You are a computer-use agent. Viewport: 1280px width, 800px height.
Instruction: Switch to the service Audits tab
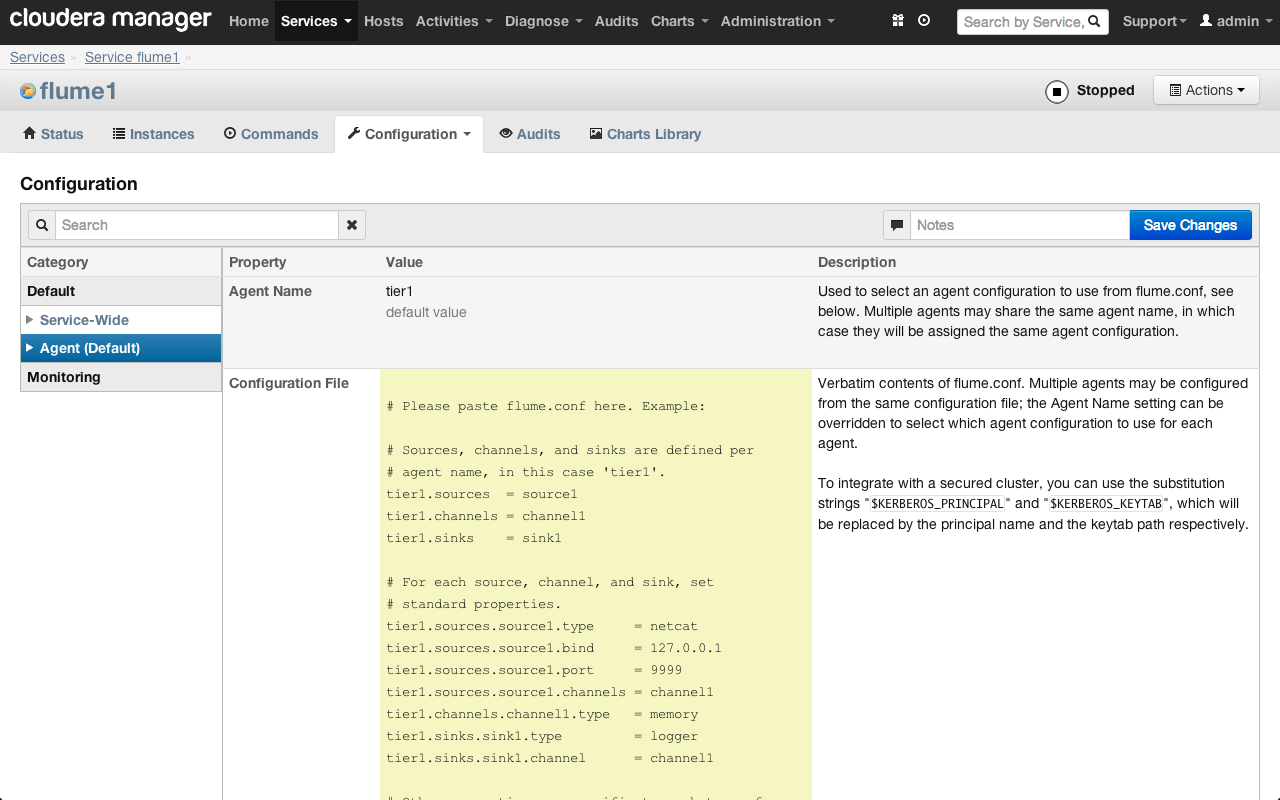(530, 134)
